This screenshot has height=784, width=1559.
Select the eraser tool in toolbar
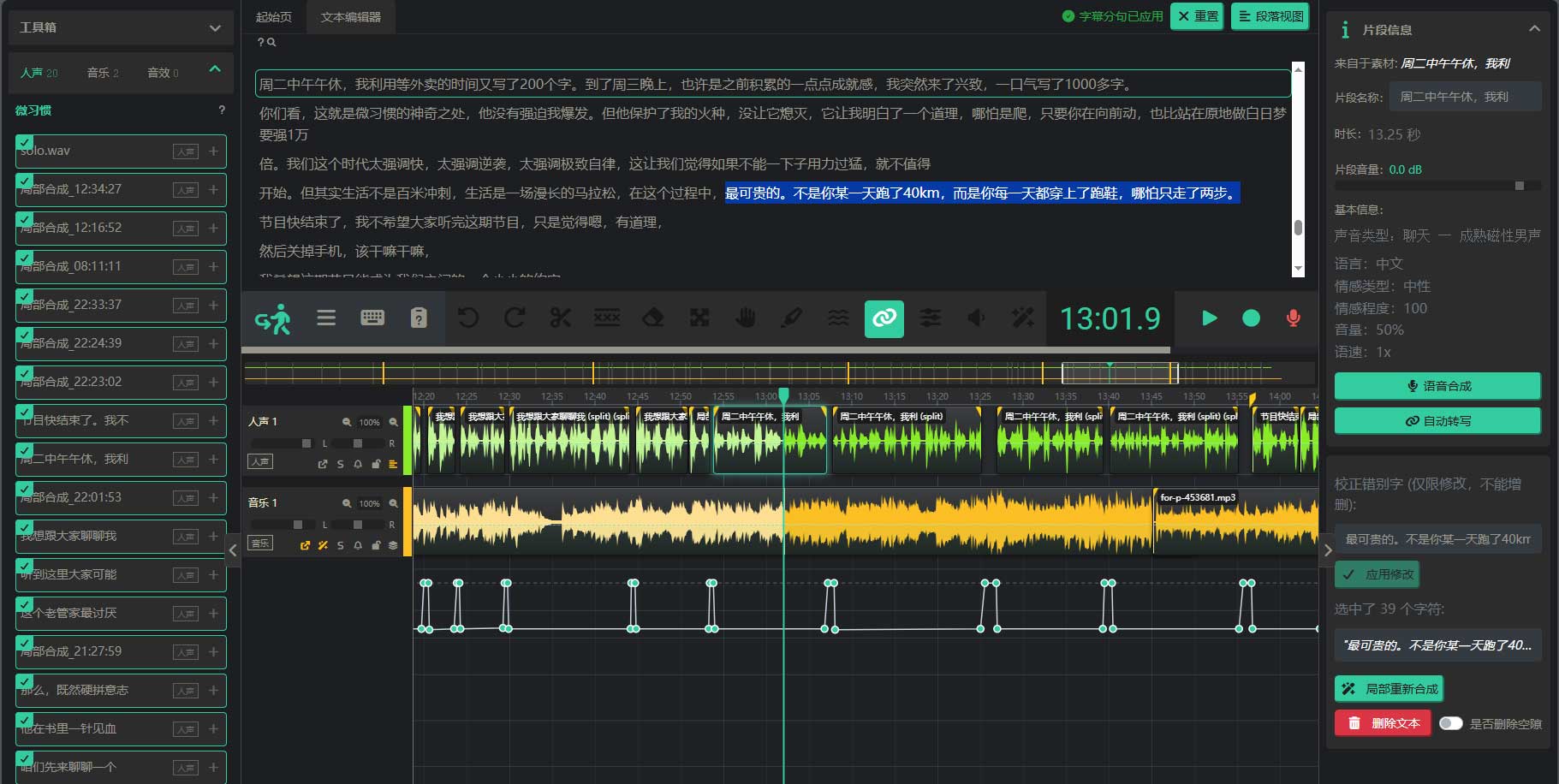[652, 318]
